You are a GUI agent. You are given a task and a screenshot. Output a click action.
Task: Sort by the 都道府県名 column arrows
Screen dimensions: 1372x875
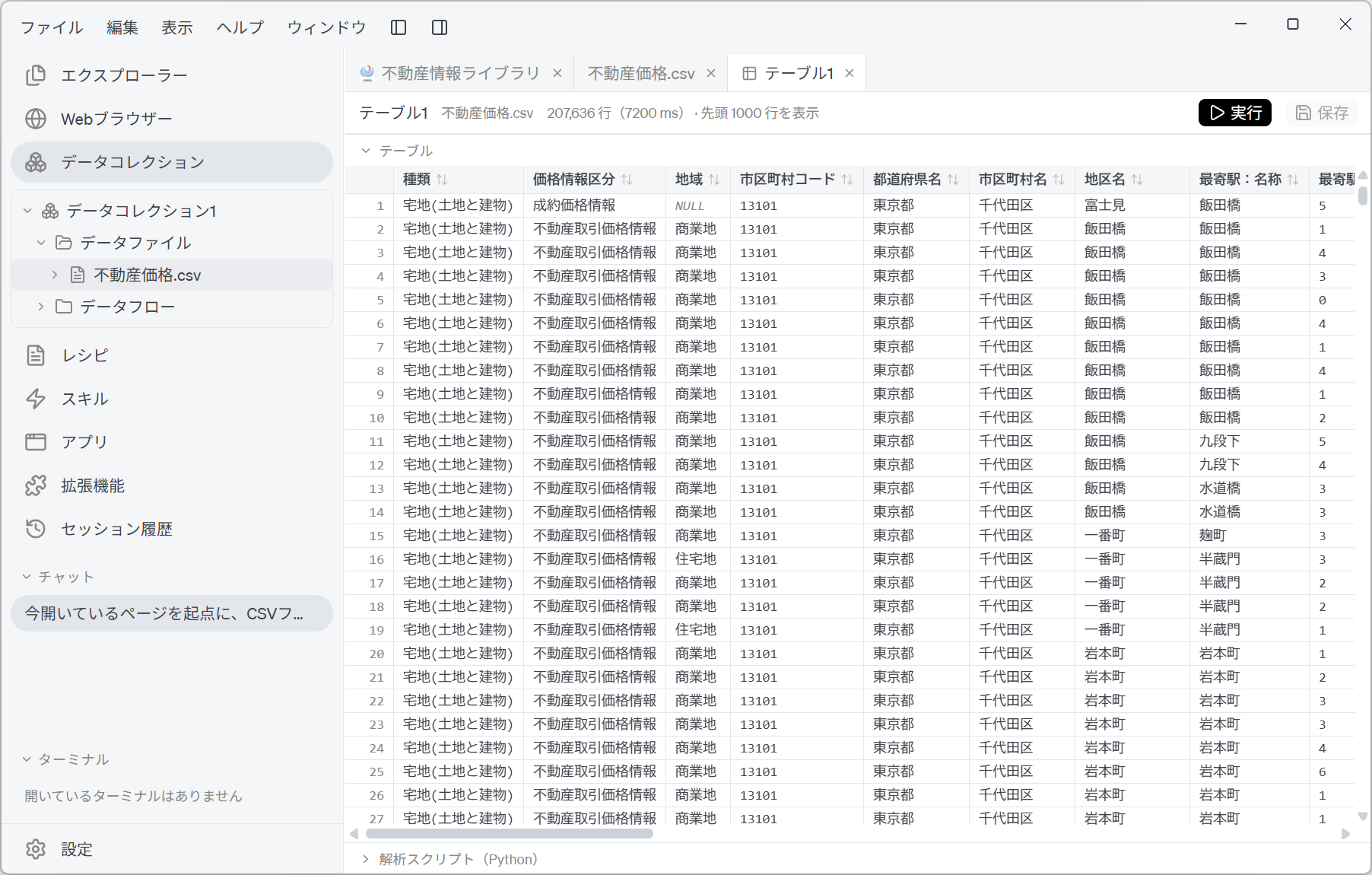953,180
